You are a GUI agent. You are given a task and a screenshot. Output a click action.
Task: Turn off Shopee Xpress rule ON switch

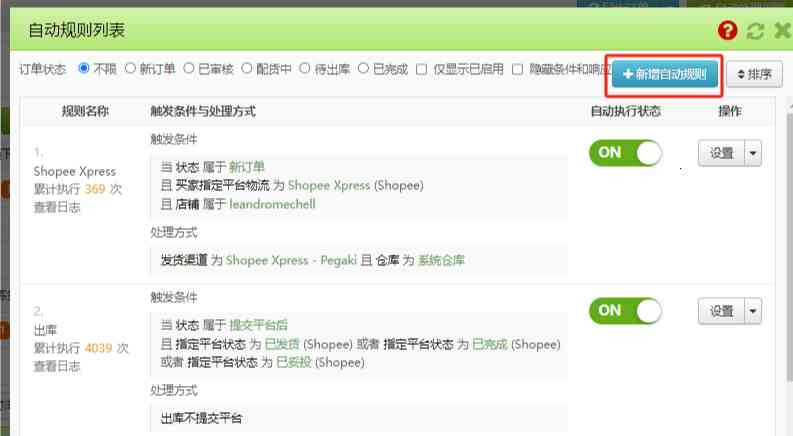[626, 153]
